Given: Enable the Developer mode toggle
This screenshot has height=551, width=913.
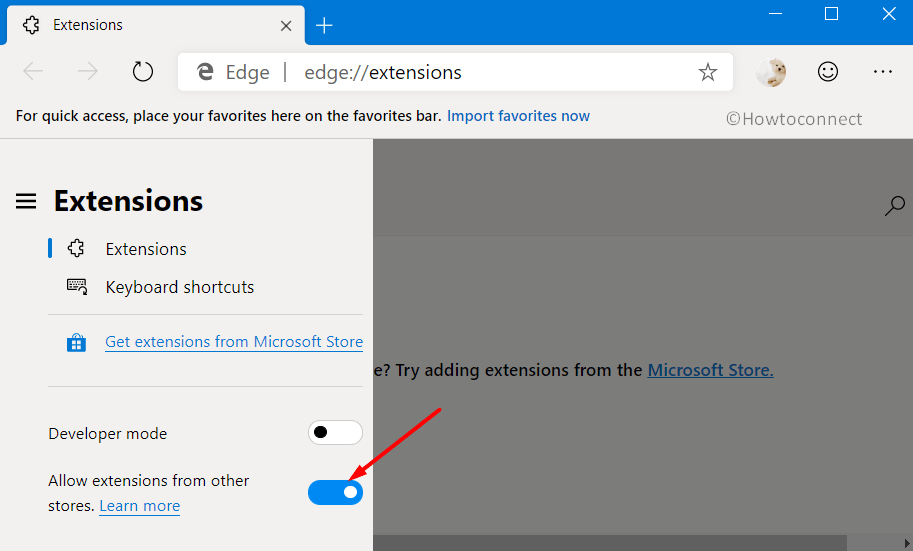Looking at the screenshot, I should [x=335, y=432].
